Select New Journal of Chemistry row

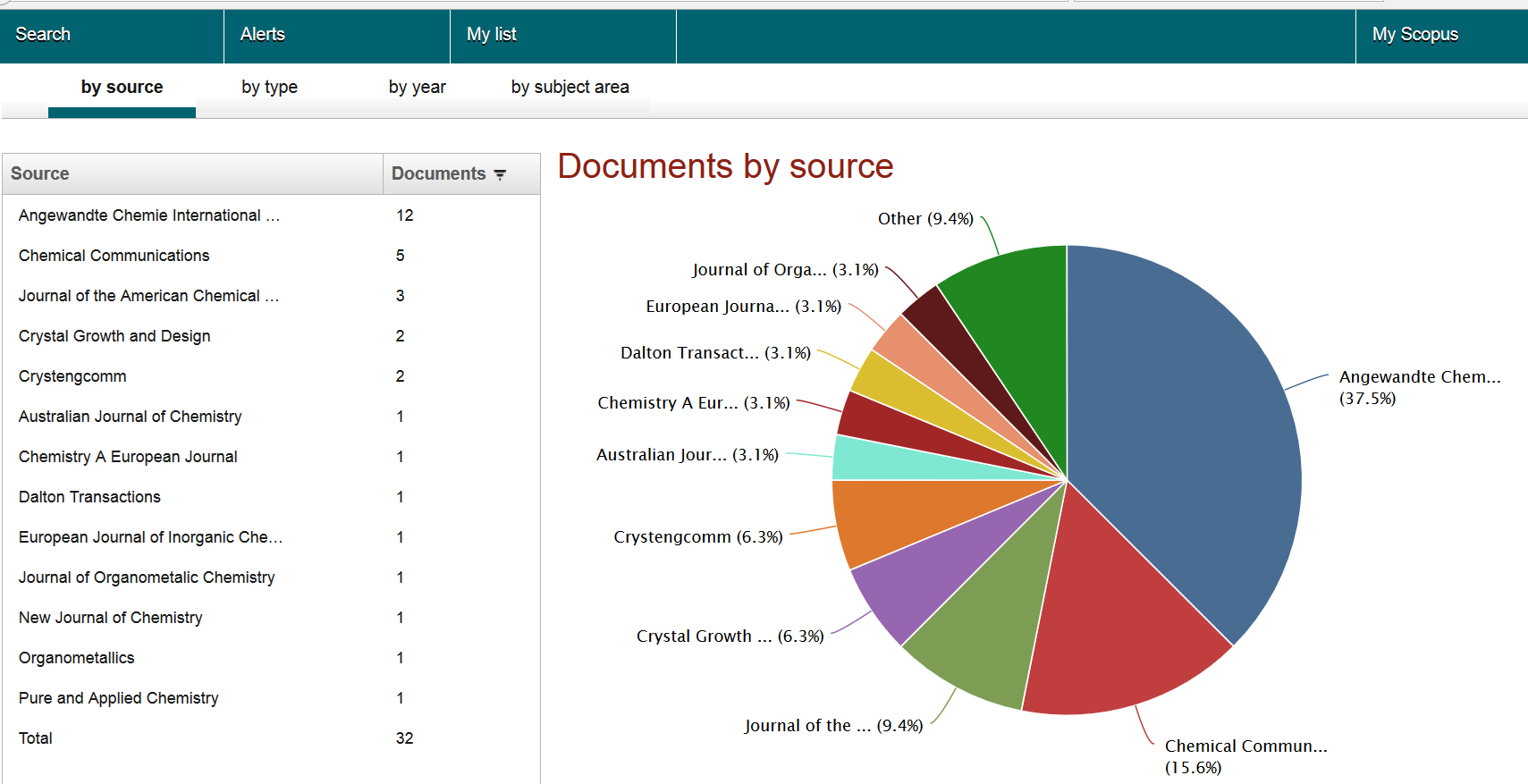pyautogui.click(x=271, y=618)
